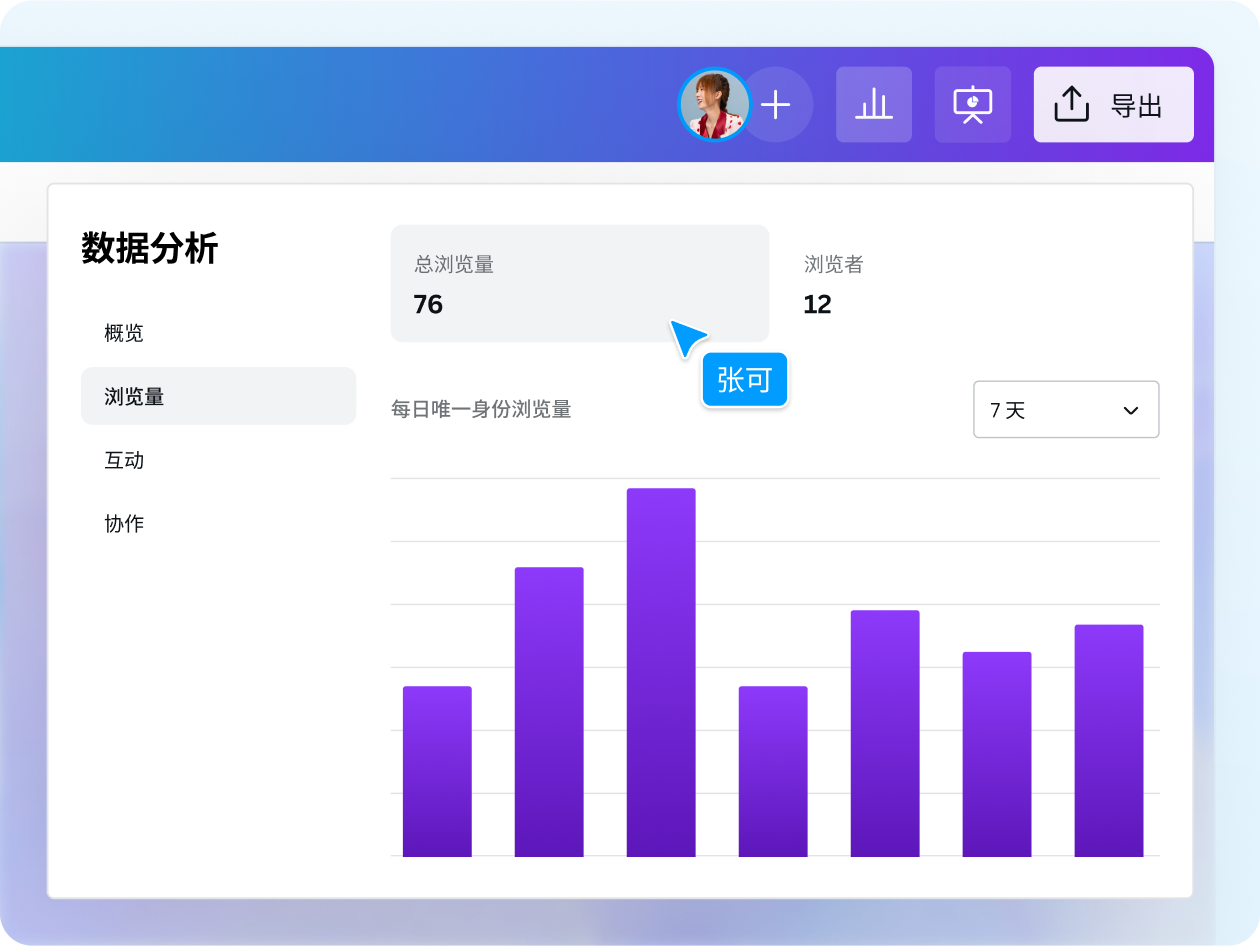This screenshot has width=1260, height=946.
Task: Go to the 协作 sidebar item
Action: [x=124, y=523]
